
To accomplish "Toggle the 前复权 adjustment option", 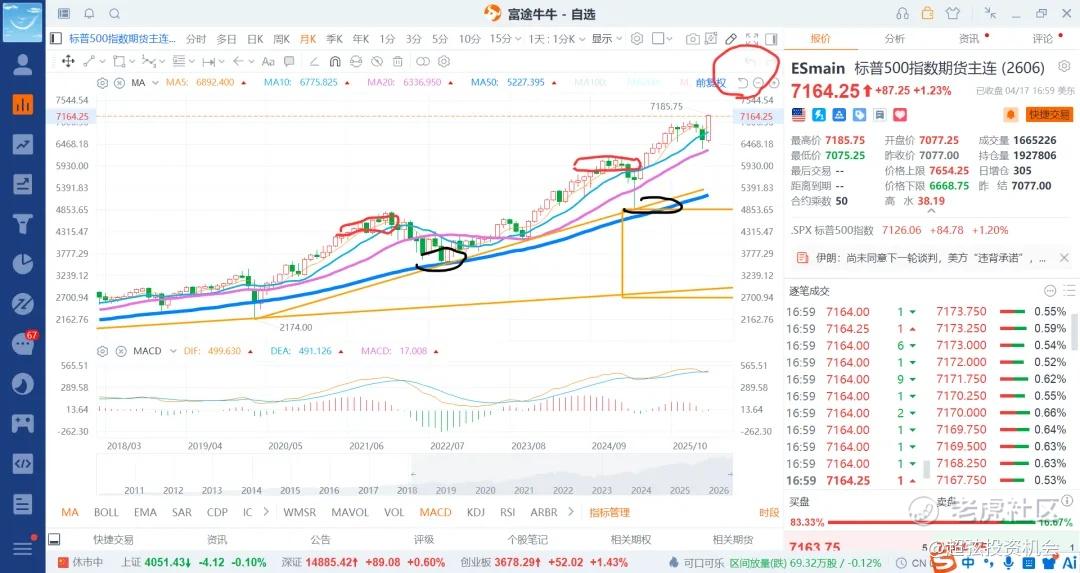I will (711, 83).
